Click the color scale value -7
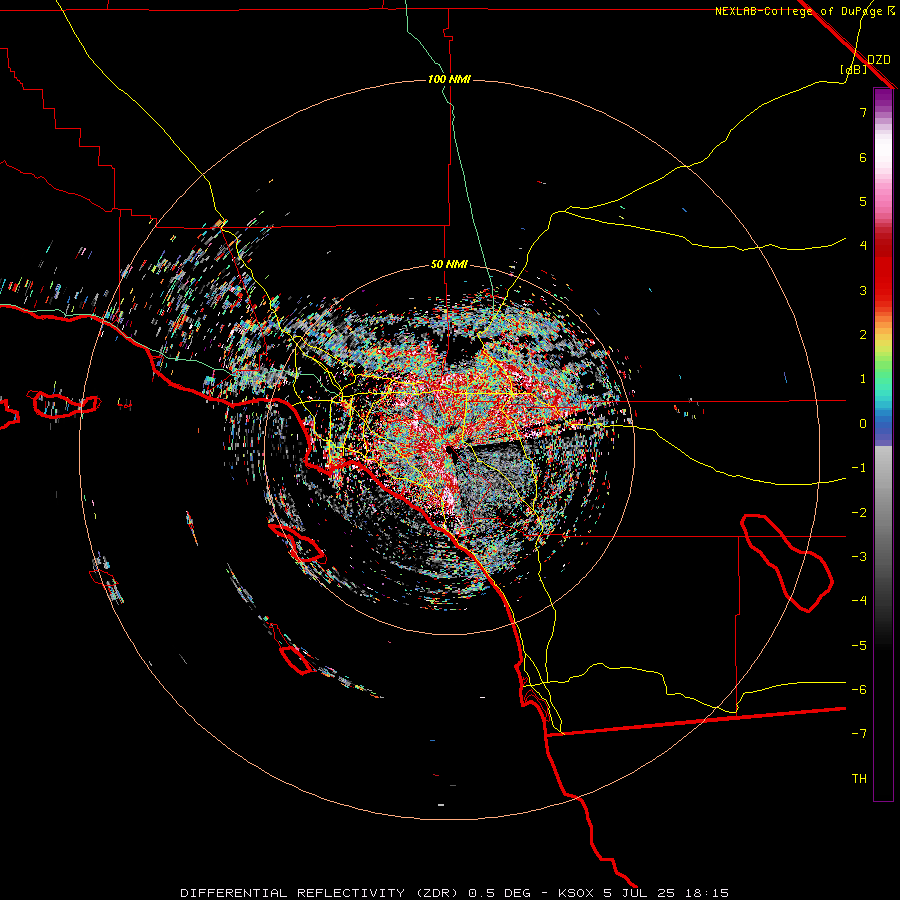This screenshot has width=900, height=900. pos(859,734)
